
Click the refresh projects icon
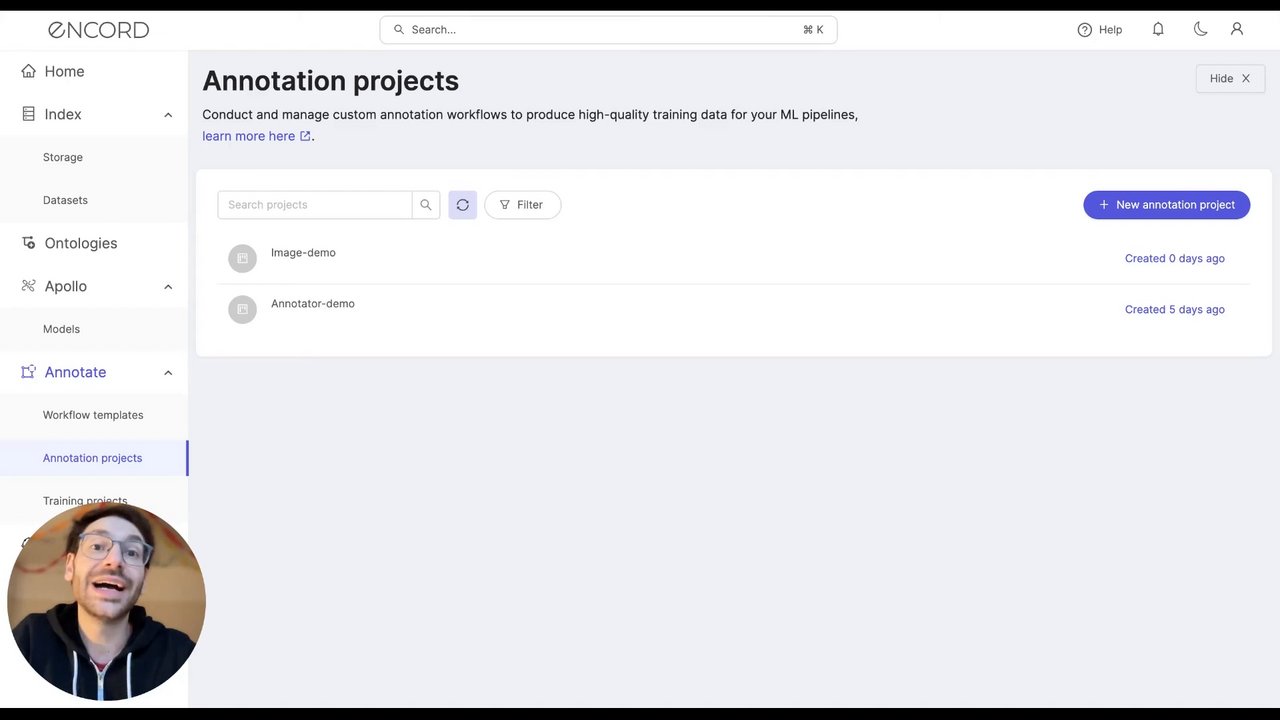tap(462, 205)
